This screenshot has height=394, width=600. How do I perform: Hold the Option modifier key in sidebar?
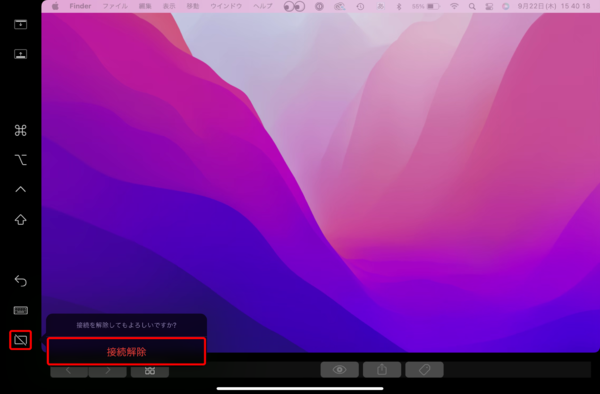coord(20,160)
